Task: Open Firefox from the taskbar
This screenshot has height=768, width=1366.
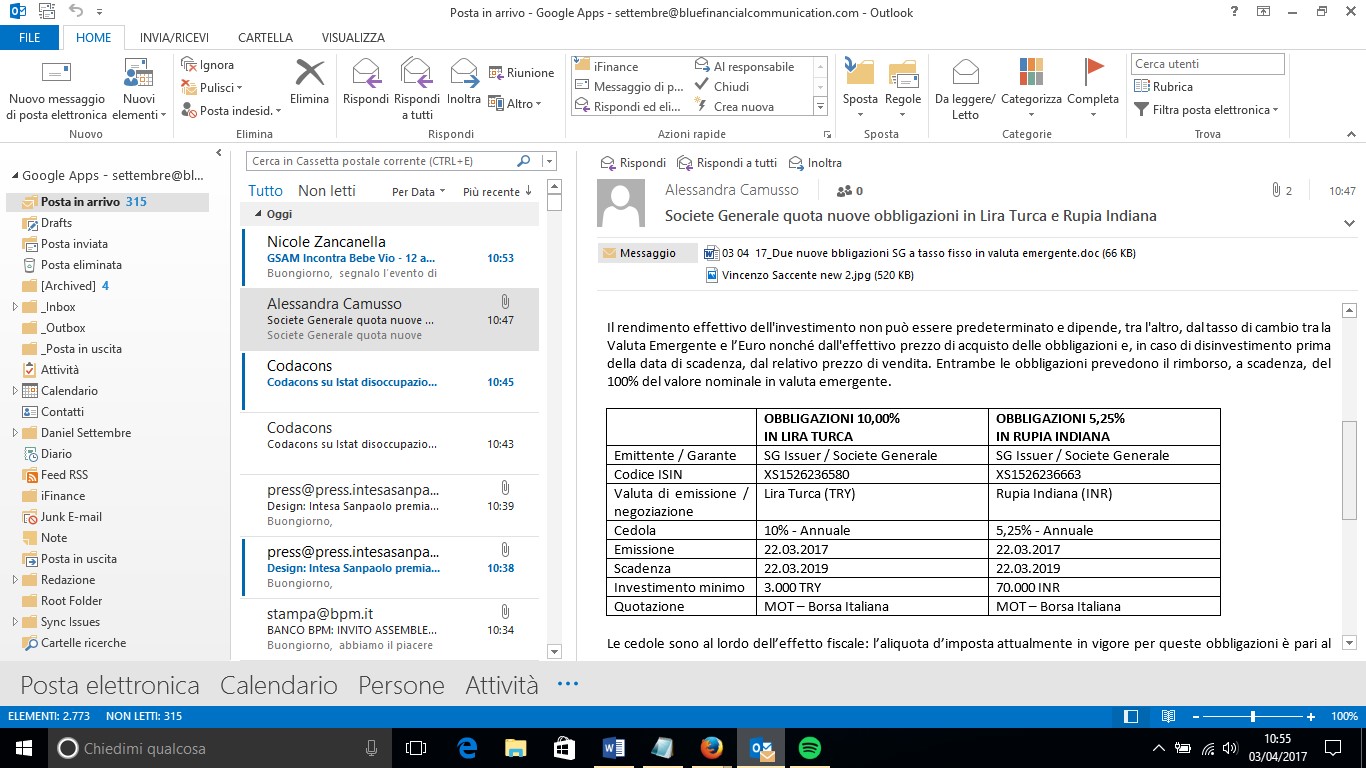Action: coord(711,748)
